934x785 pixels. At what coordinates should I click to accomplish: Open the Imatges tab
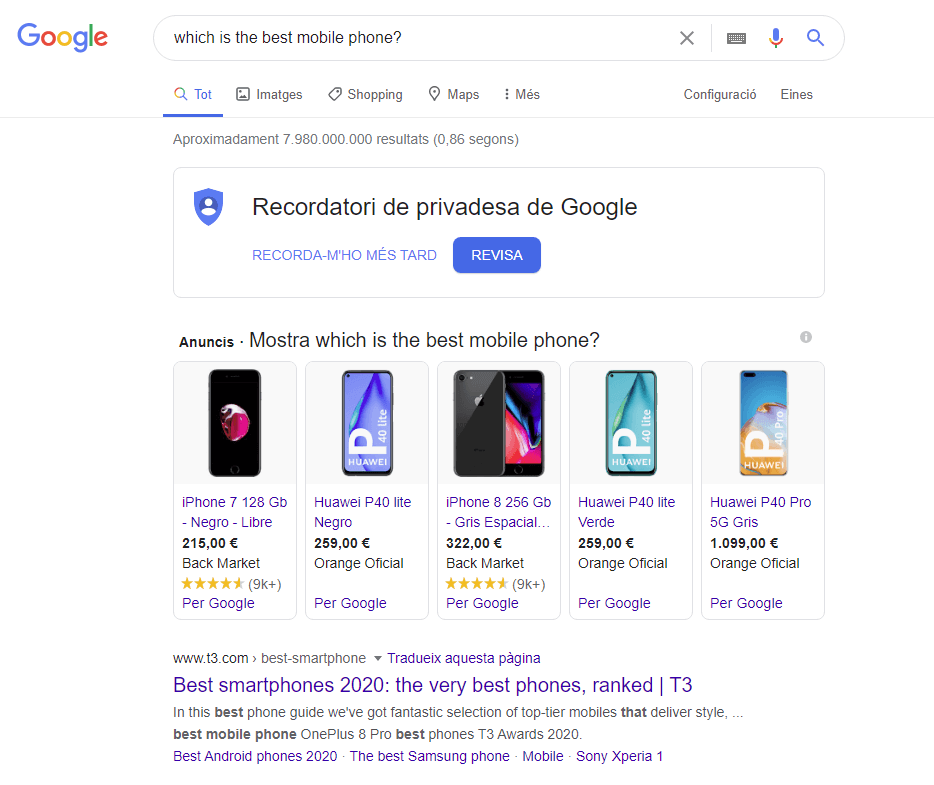click(269, 95)
